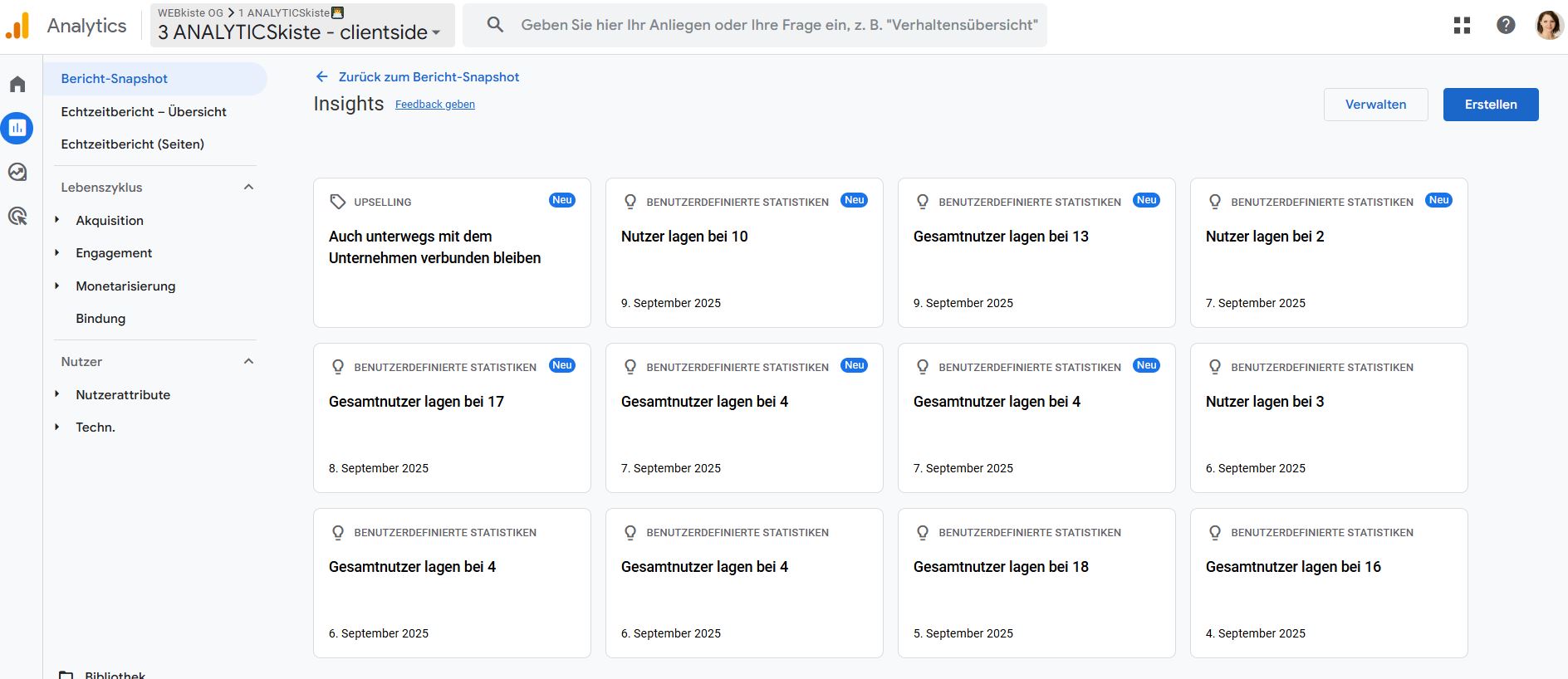Open the Monetarisierung menu entry

125,286
